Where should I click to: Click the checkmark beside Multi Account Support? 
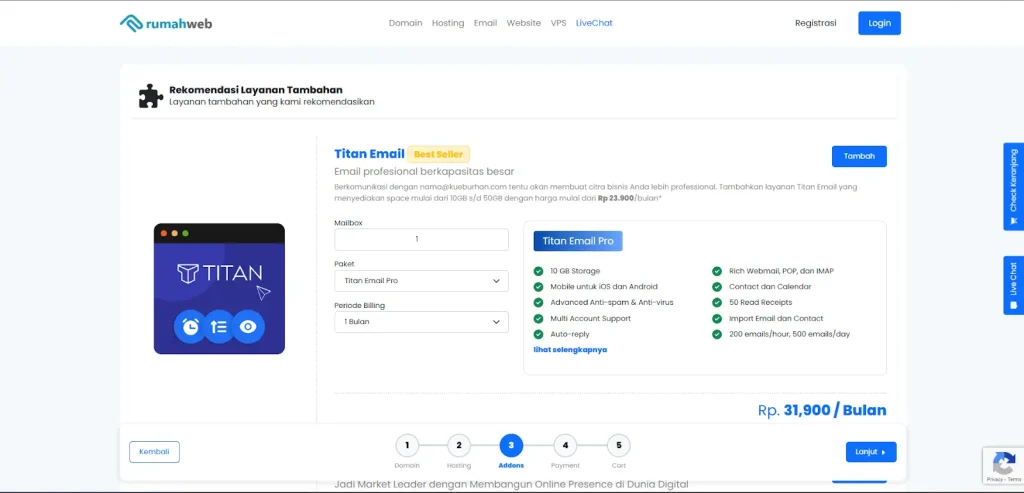tap(538, 319)
